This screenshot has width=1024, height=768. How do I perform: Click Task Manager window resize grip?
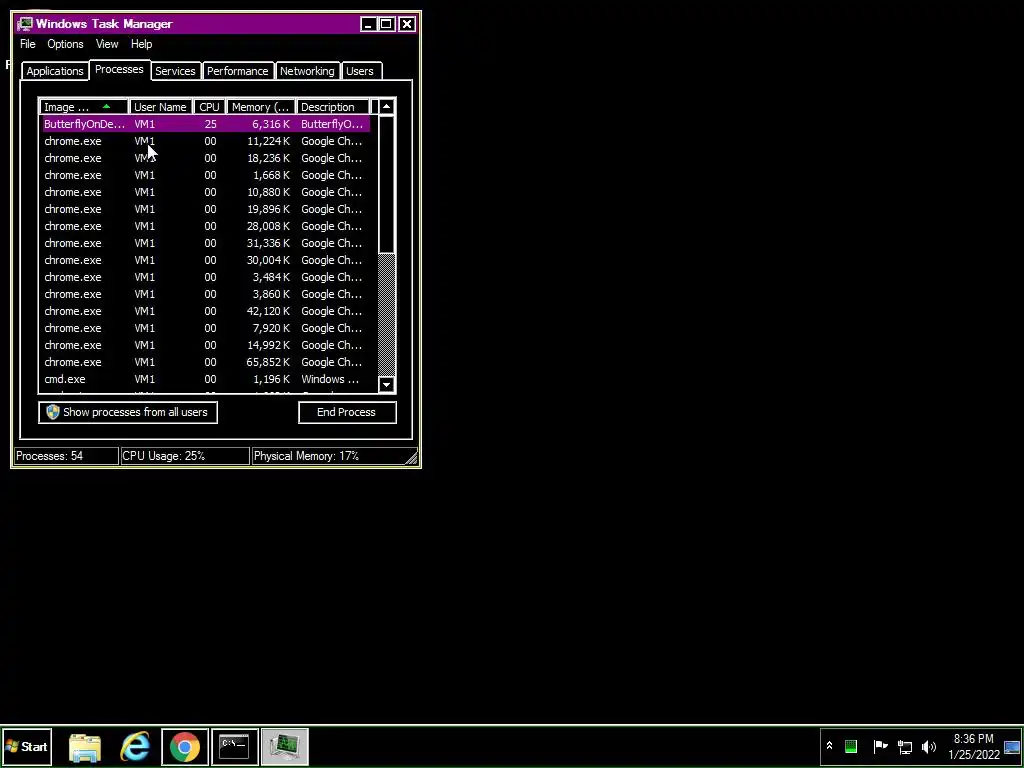pos(411,458)
